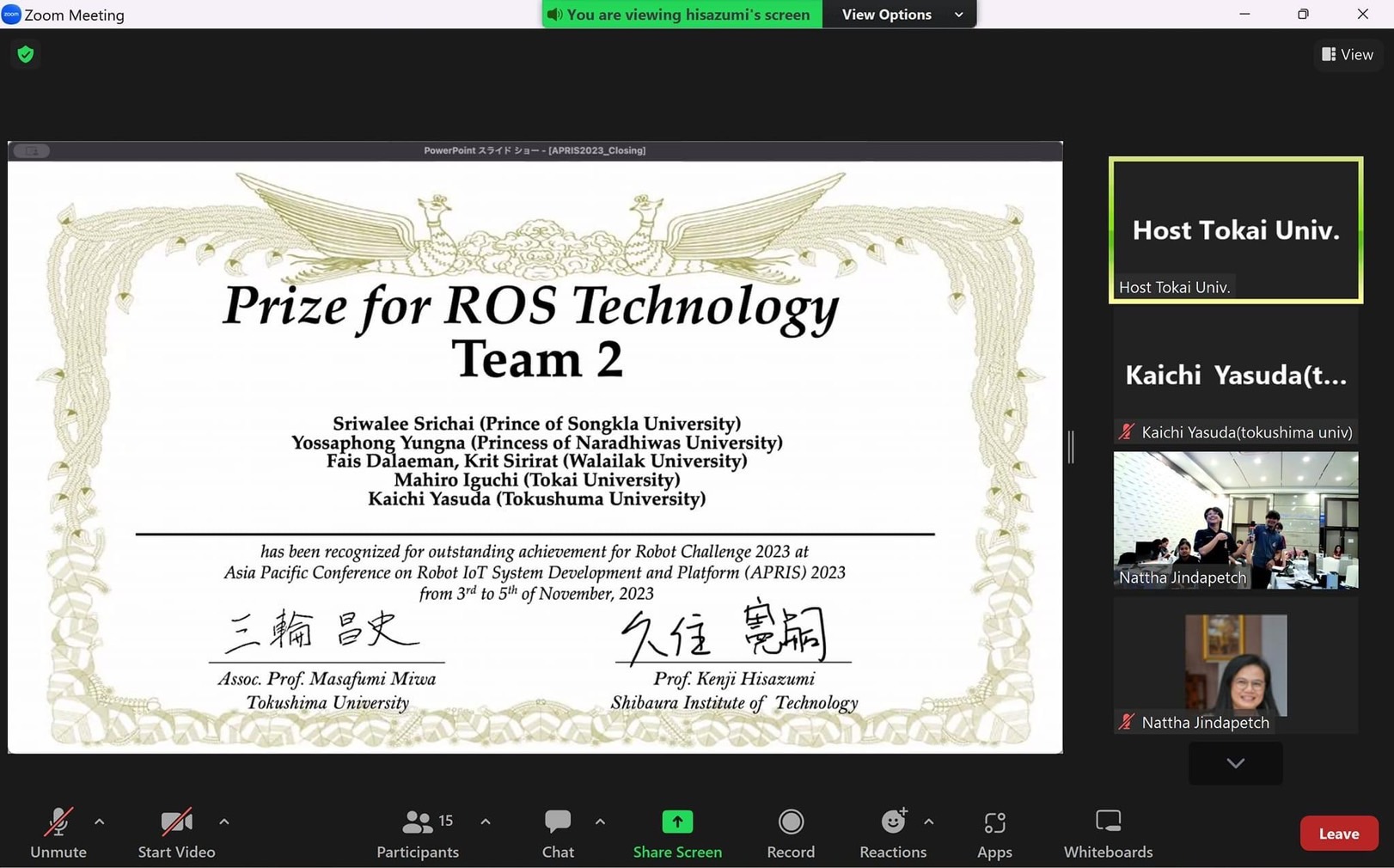Select Nattha Jindapetch group video tile
Viewport: 1394px width, 868px height.
1236,520
